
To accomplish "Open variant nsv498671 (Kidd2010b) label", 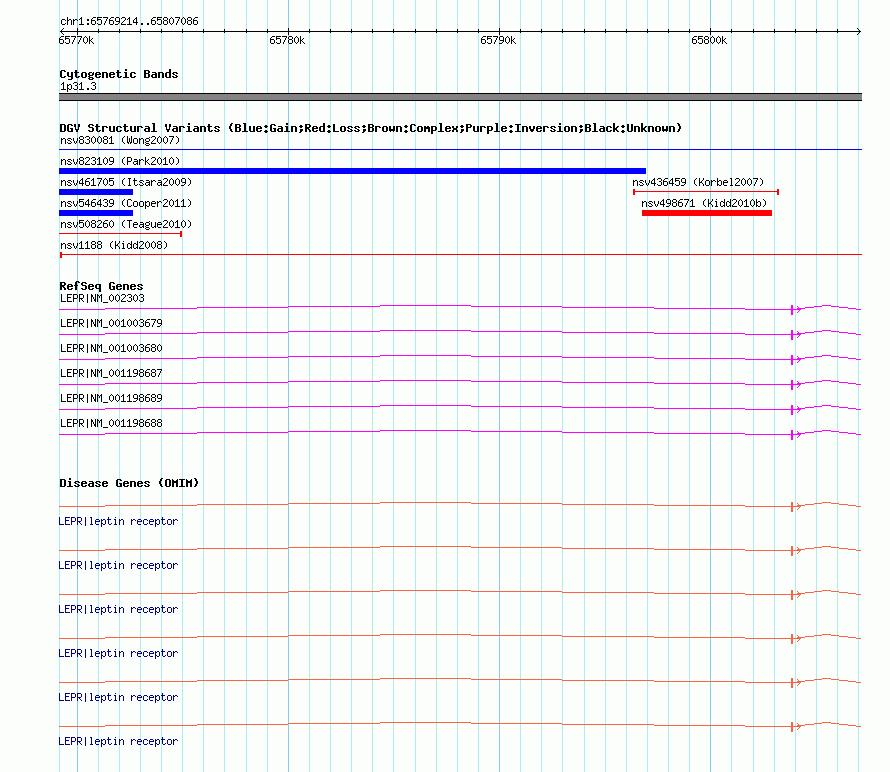I will 704,203.
